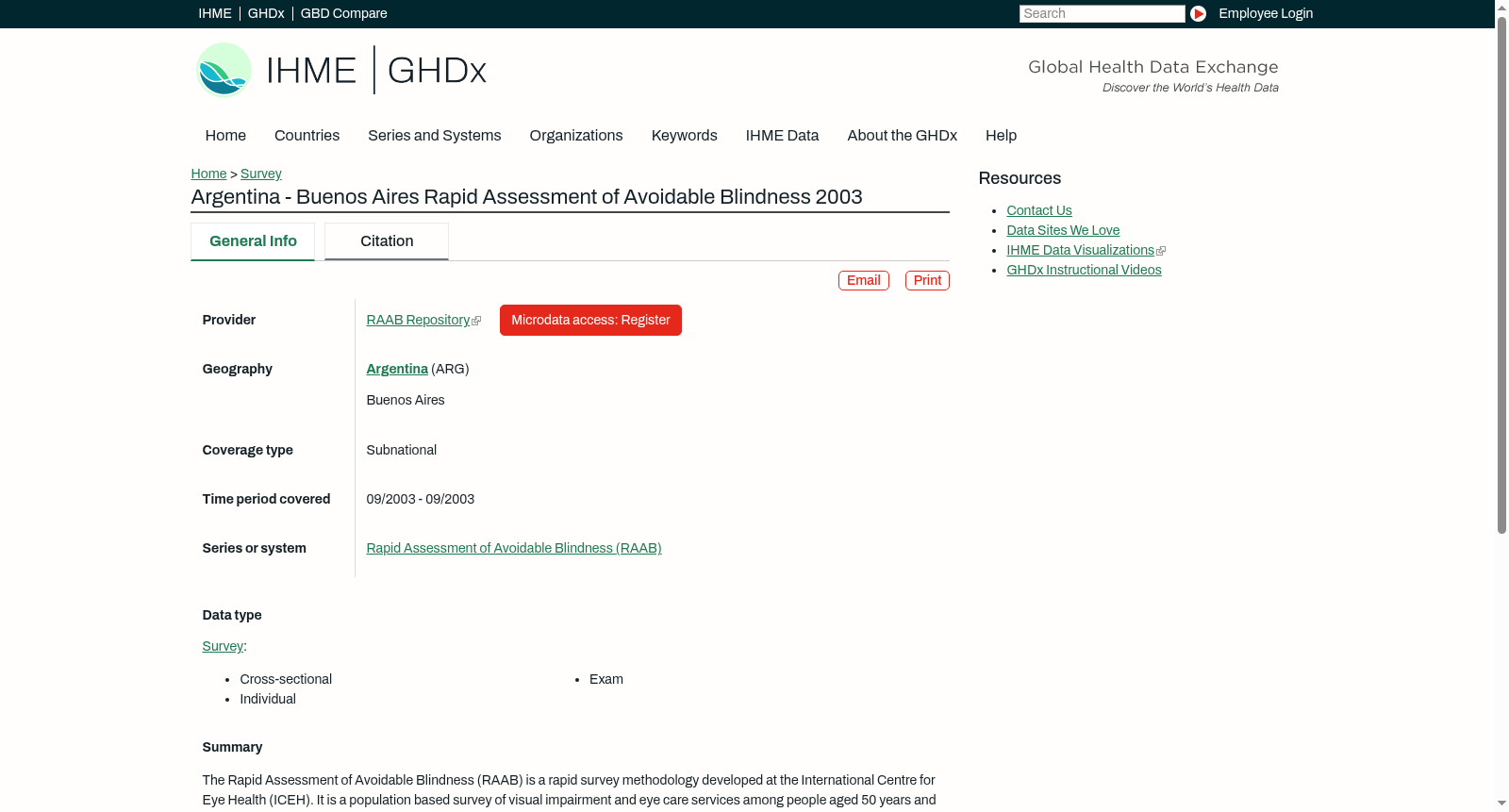Viewport: 1509px width, 812px height.
Task: Click the 'Resources' sidebar heading
Action: tap(1020, 178)
